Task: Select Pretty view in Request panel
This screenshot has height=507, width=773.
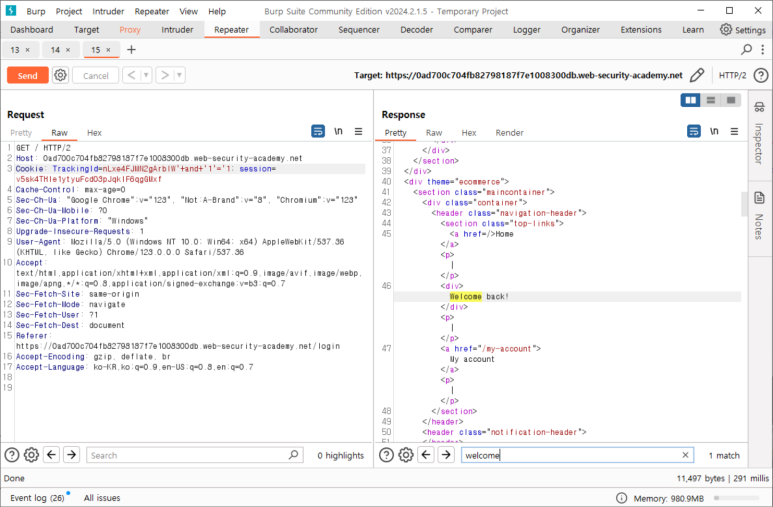Action: pyautogui.click(x=21, y=133)
